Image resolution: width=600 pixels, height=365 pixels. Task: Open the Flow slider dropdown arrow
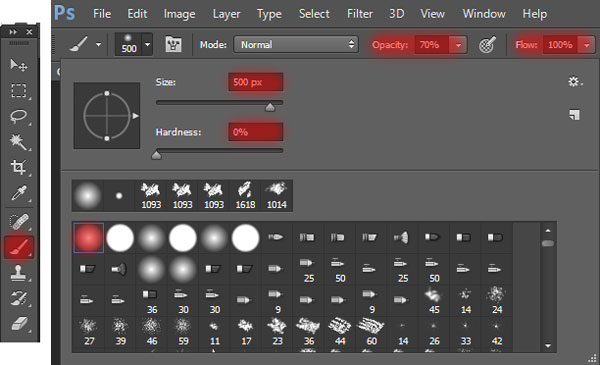coord(587,45)
